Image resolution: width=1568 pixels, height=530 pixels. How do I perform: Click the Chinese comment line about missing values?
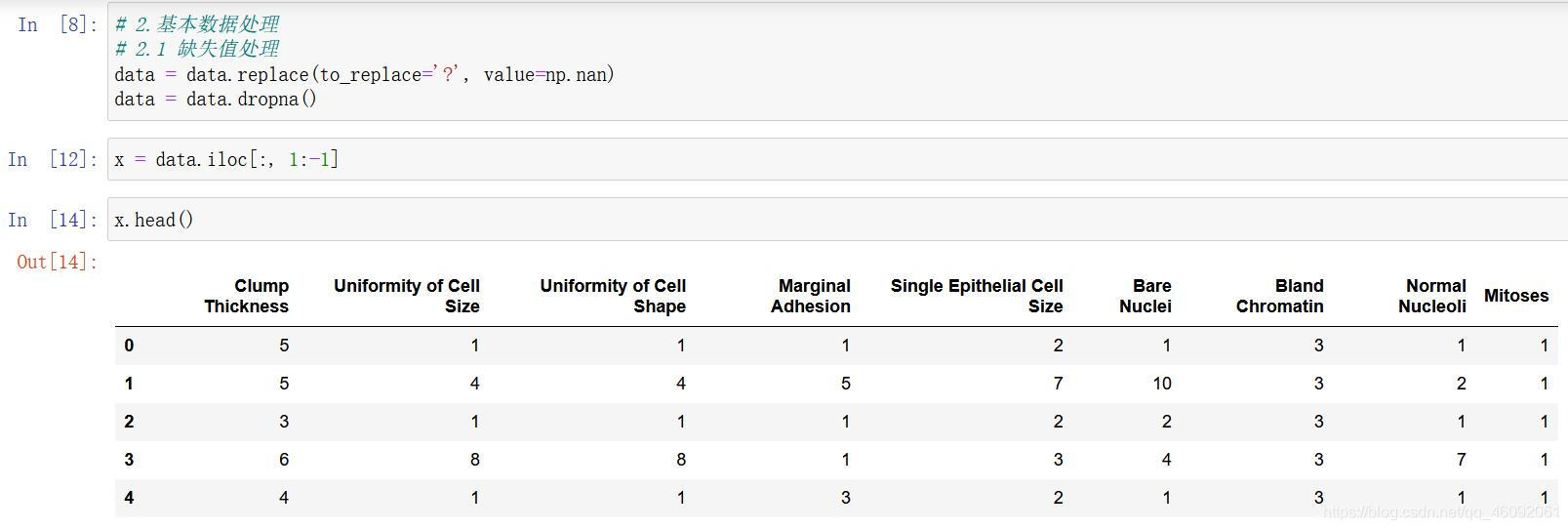[x=196, y=49]
